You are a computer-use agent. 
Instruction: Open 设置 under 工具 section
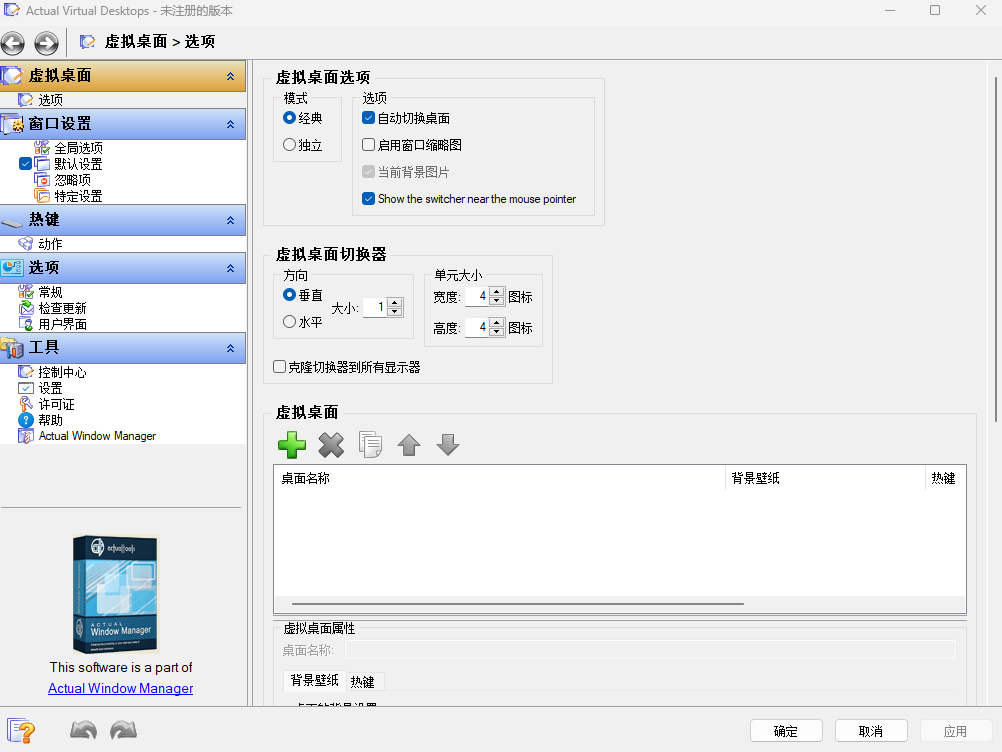[x=50, y=388]
